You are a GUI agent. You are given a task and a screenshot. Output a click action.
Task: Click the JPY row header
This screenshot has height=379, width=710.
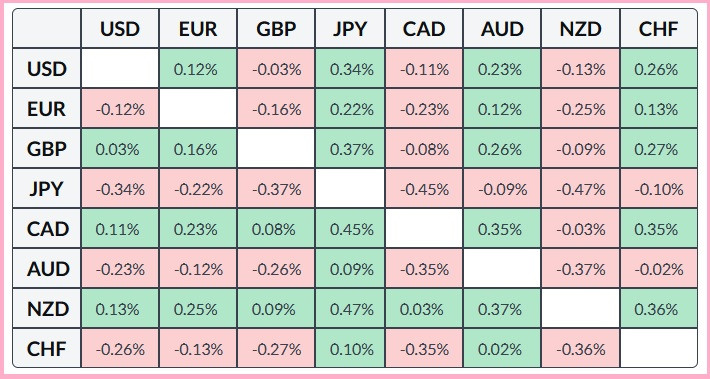(47, 189)
